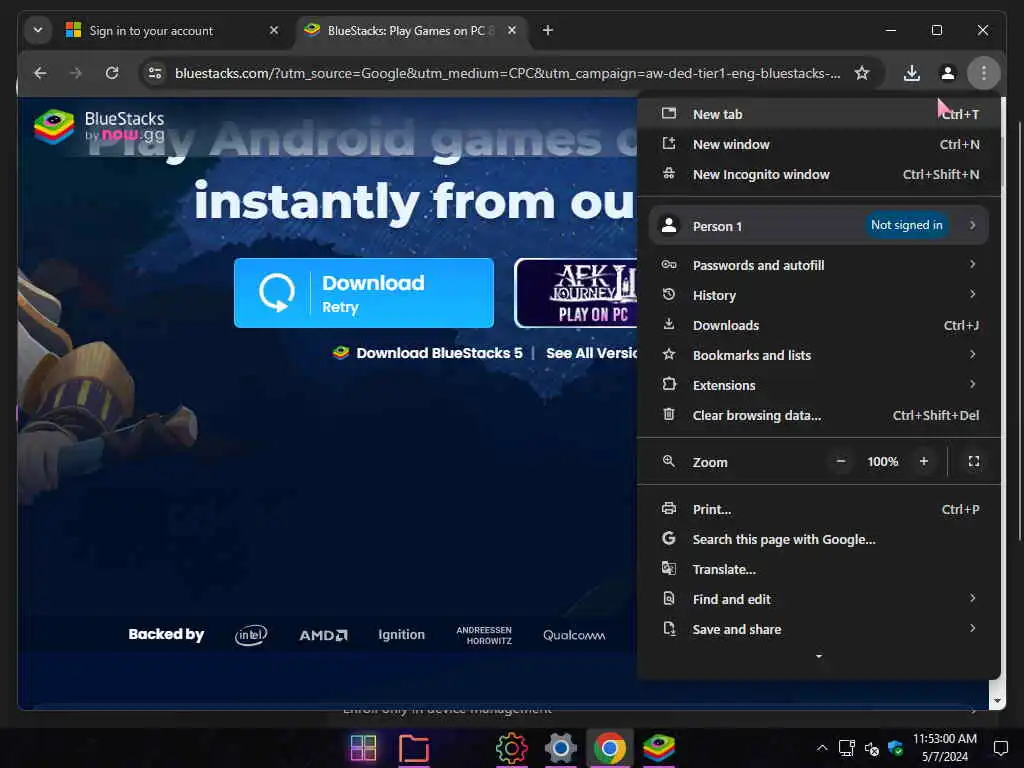
Task: Open a New Incognito window
Action: click(819, 174)
